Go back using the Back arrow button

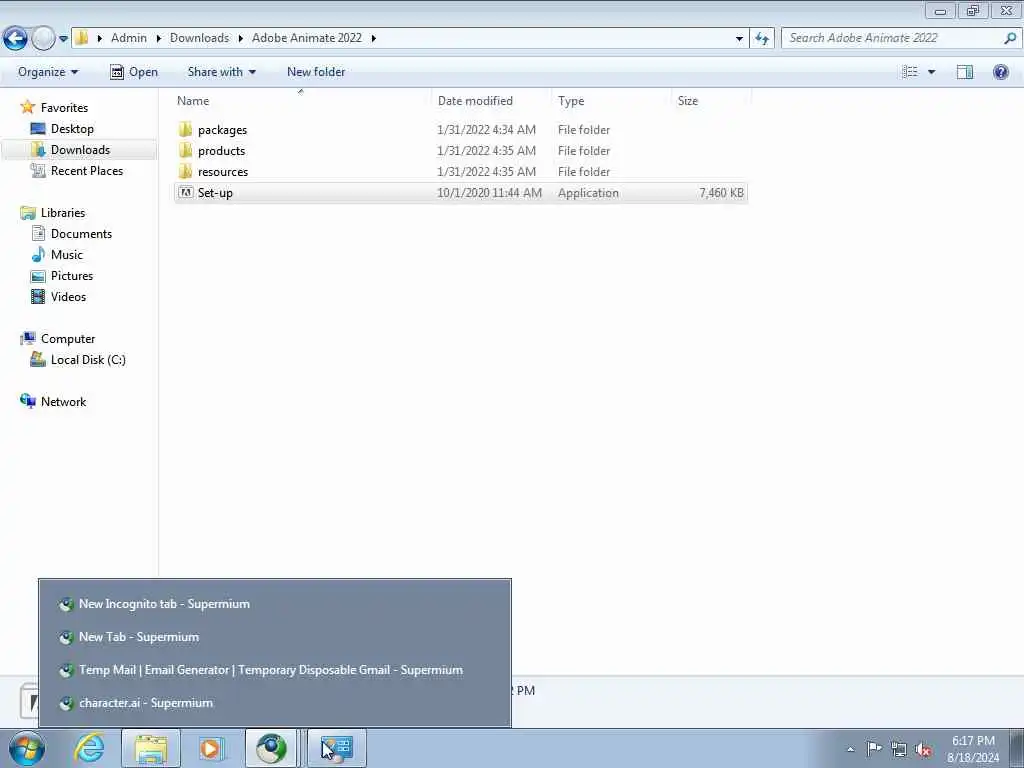pyautogui.click(x=15, y=39)
